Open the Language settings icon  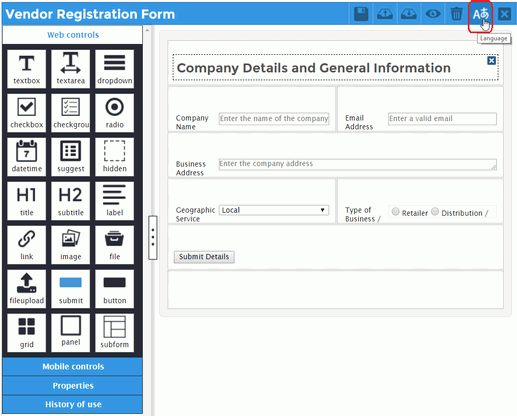pos(480,14)
